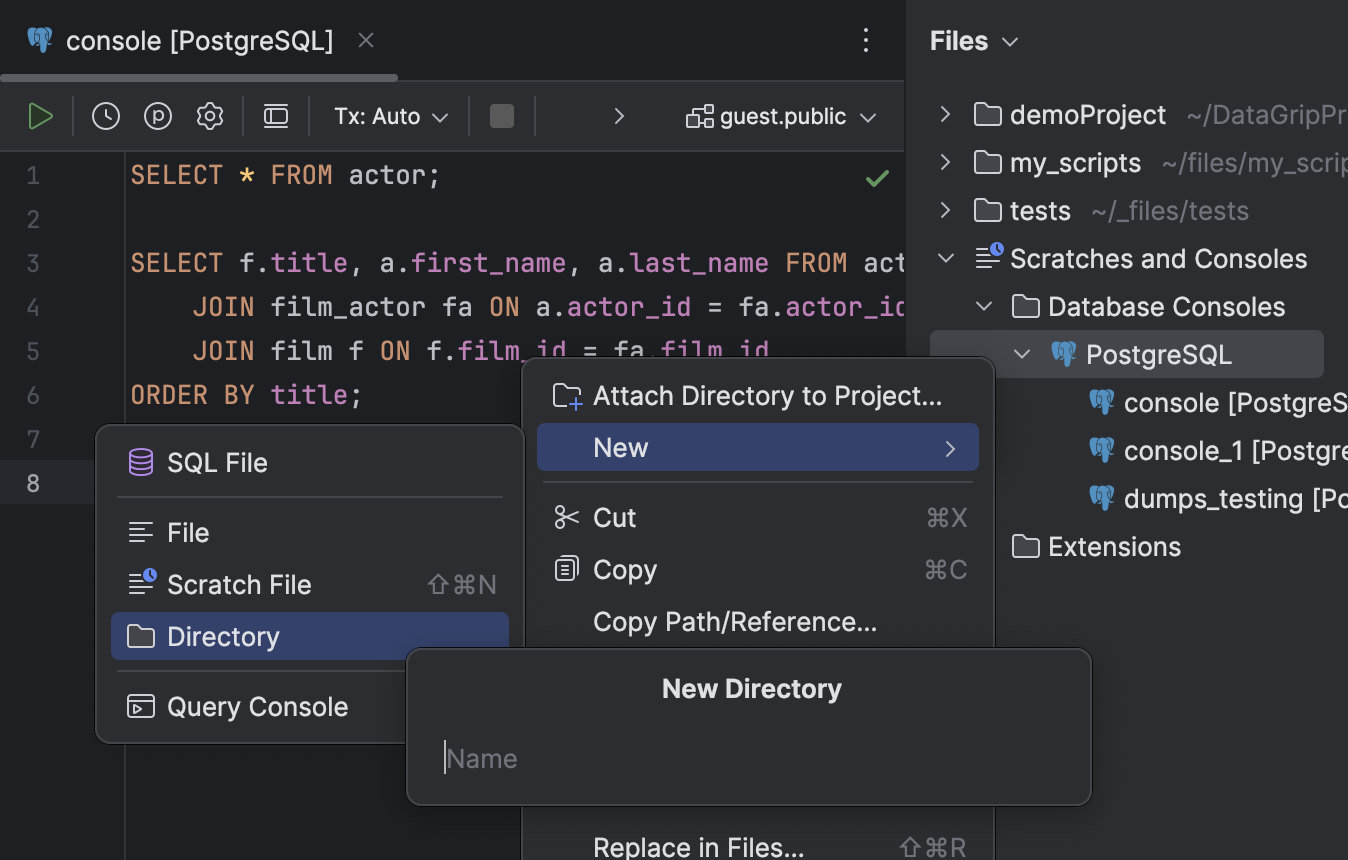
Task: Click the PostgreSQL icon beside dumps_testing
Action: (x=1101, y=498)
